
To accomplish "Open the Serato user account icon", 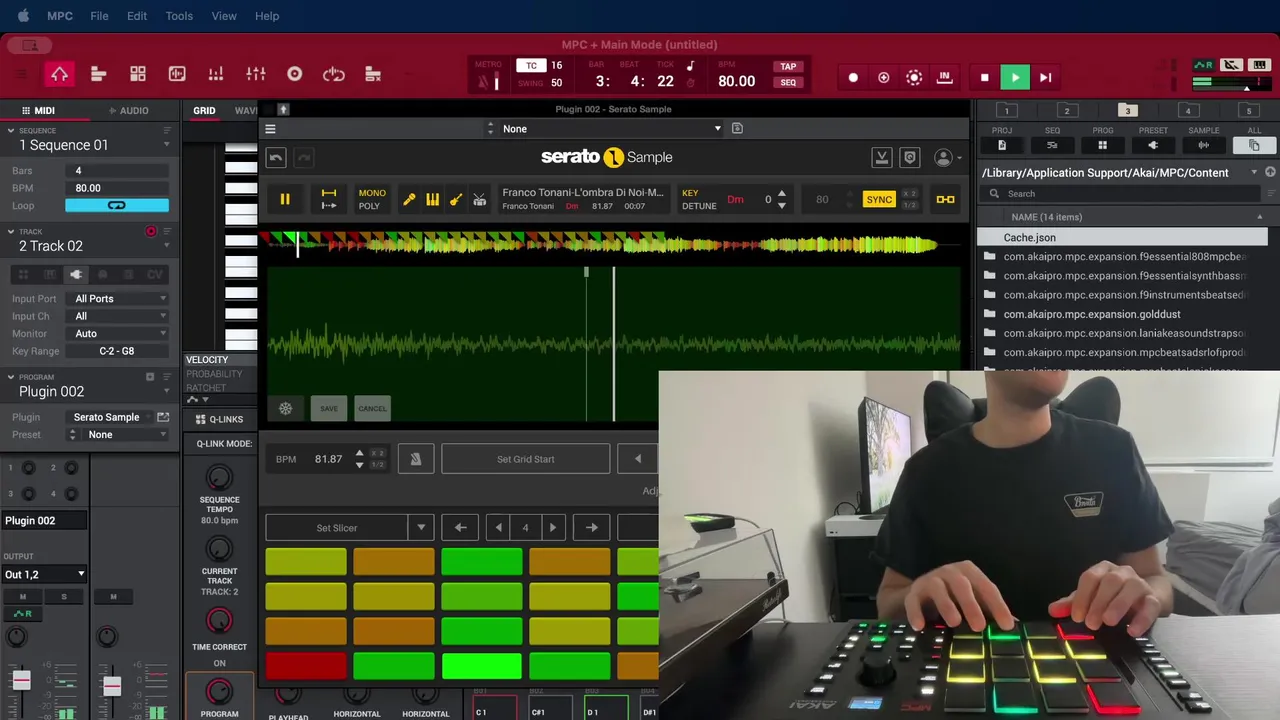I will 943,158.
